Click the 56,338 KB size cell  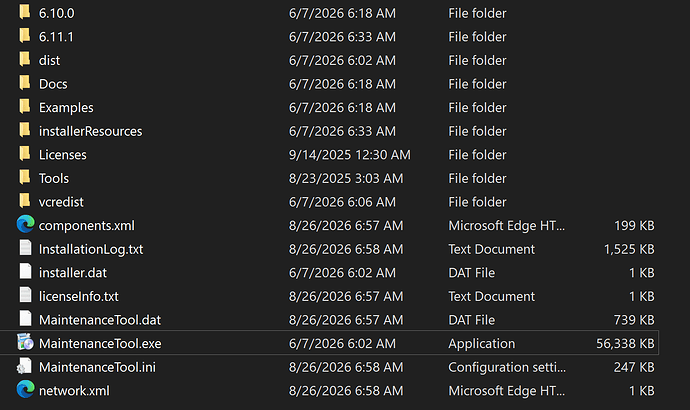pos(625,344)
